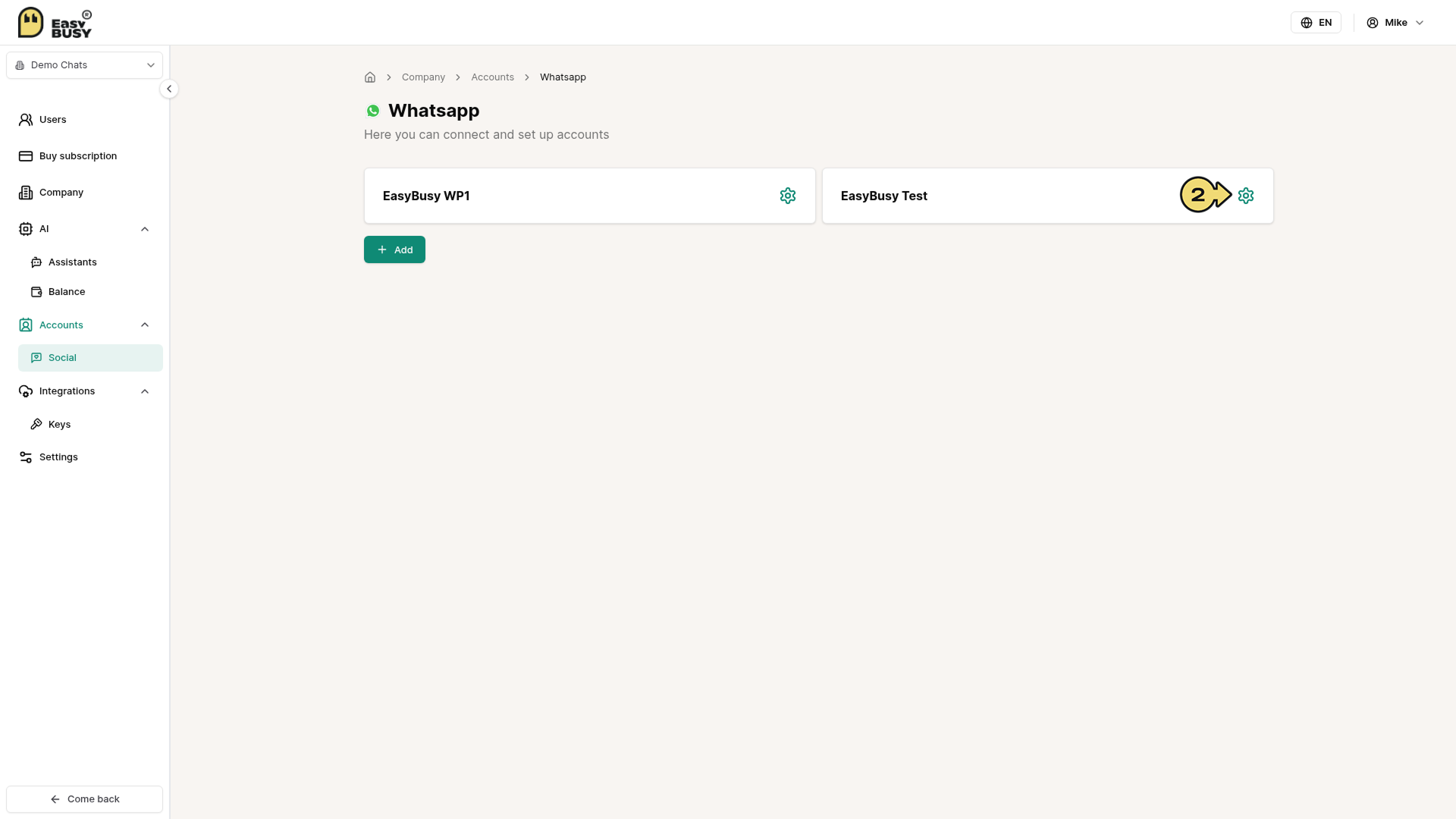This screenshot has width=1456, height=819.
Task: Go to Company breadcrumb link
Action: tap(423, 77)
